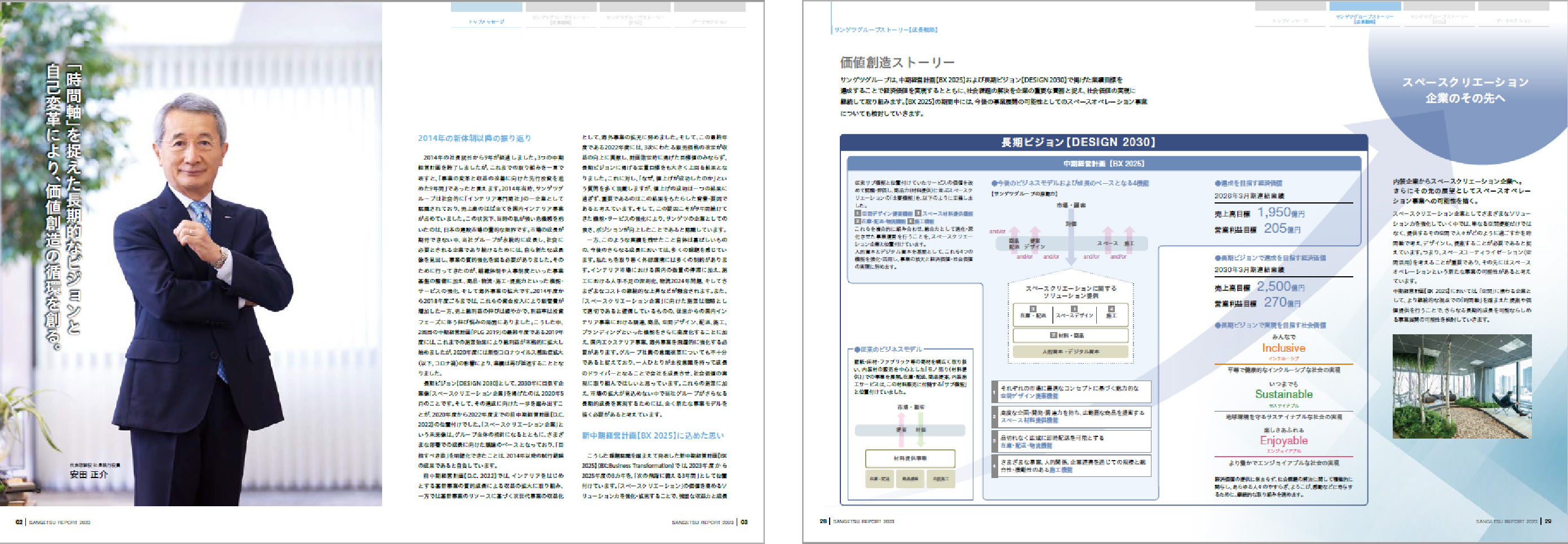The image size is (1568, 544).
Task: Click the president's portrait photo
Action: point(191,254)
